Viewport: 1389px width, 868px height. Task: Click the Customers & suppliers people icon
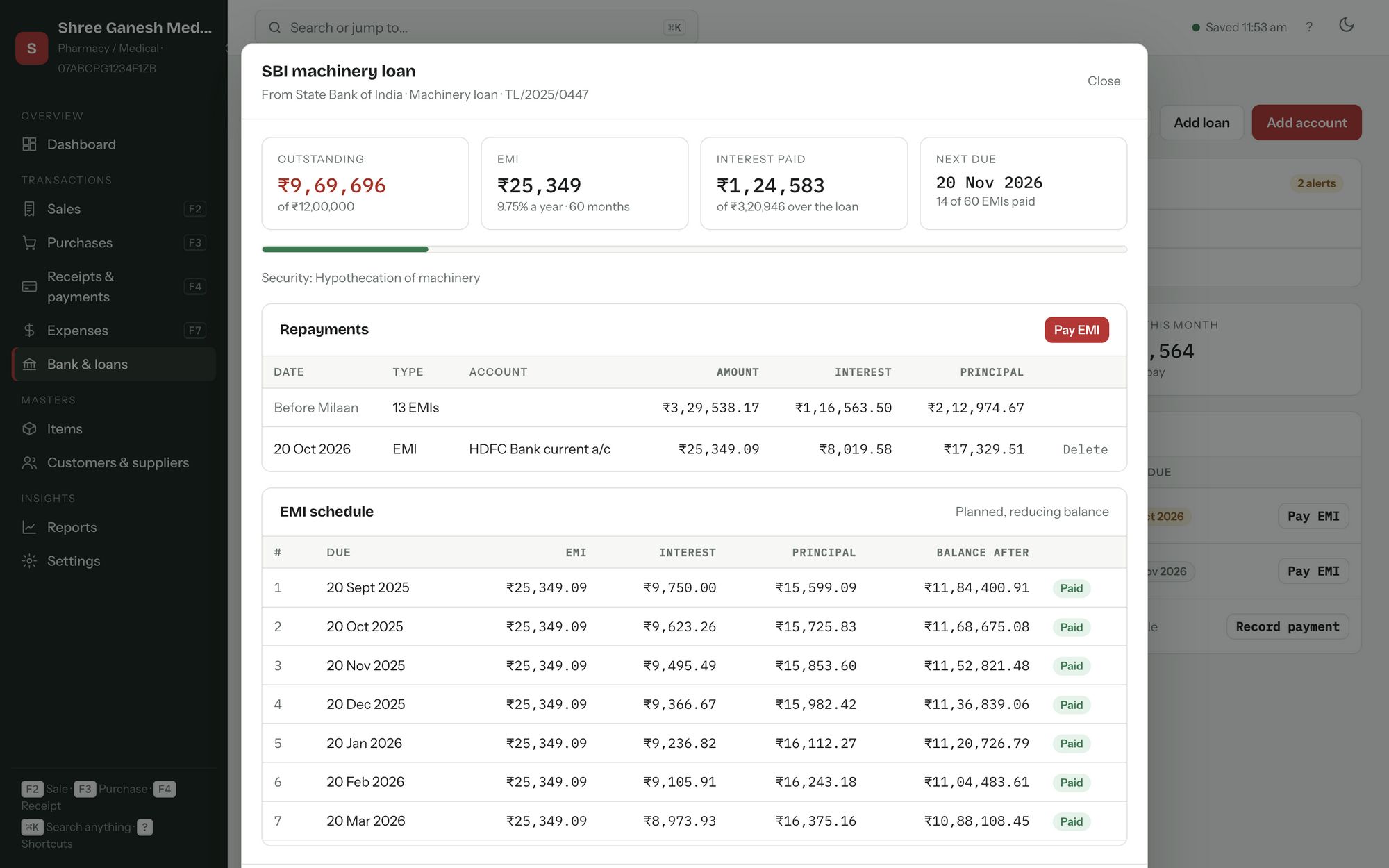[x=29, y=462]
